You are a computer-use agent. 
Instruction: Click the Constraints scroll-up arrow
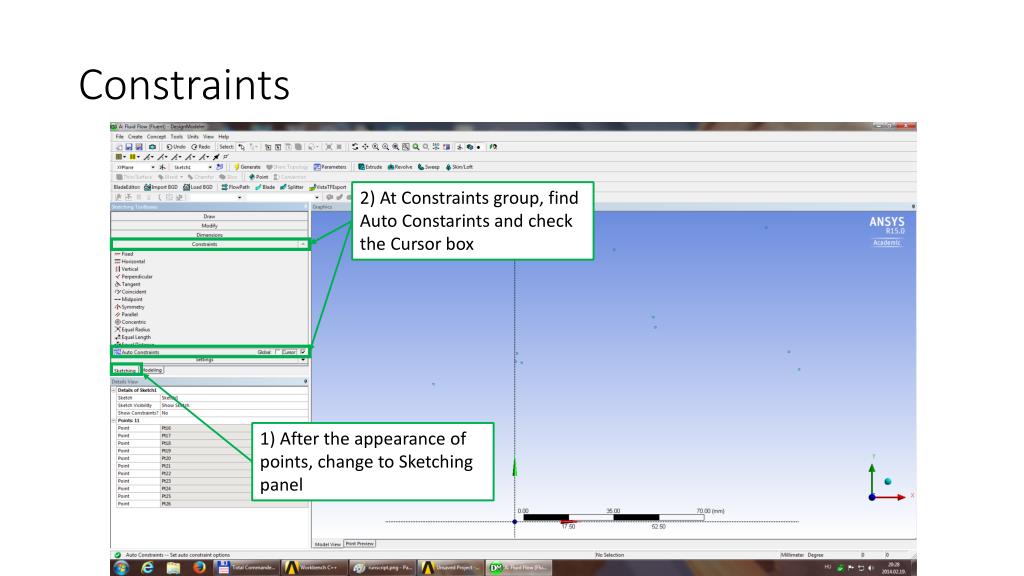pos(302,244)
